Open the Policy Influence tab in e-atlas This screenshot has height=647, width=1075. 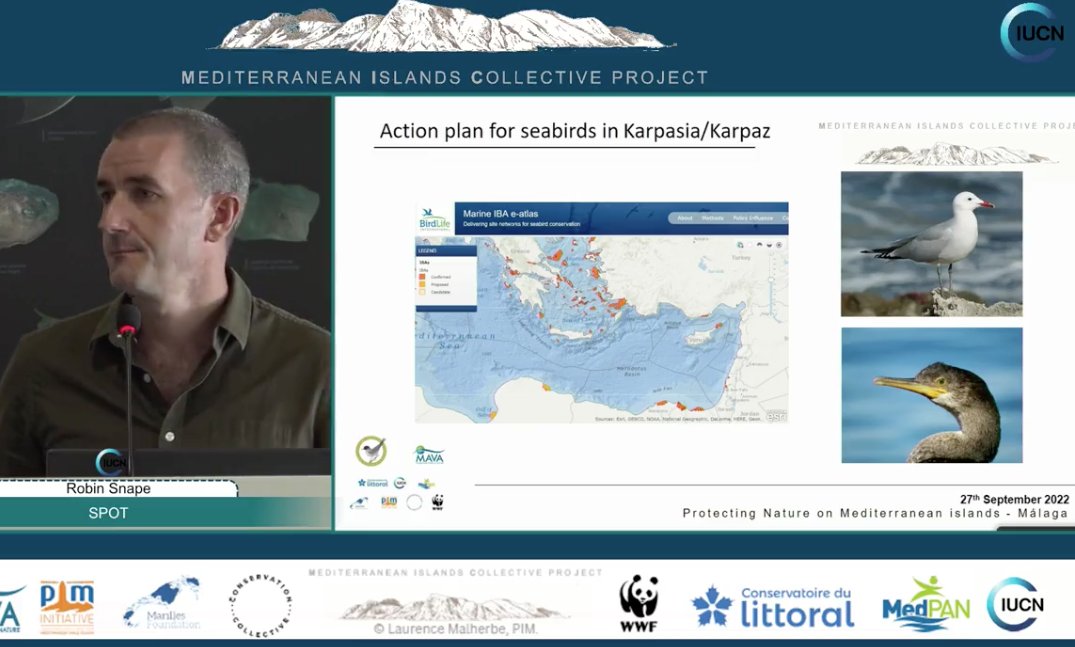753,218
